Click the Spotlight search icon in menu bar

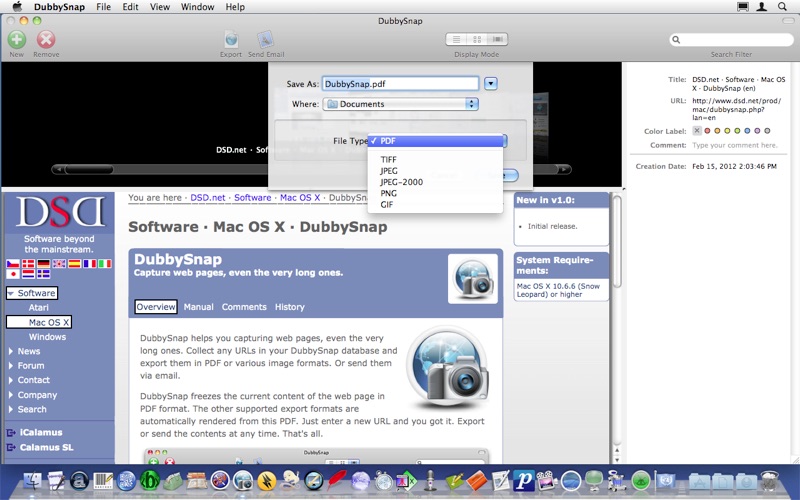coord(782,7)
